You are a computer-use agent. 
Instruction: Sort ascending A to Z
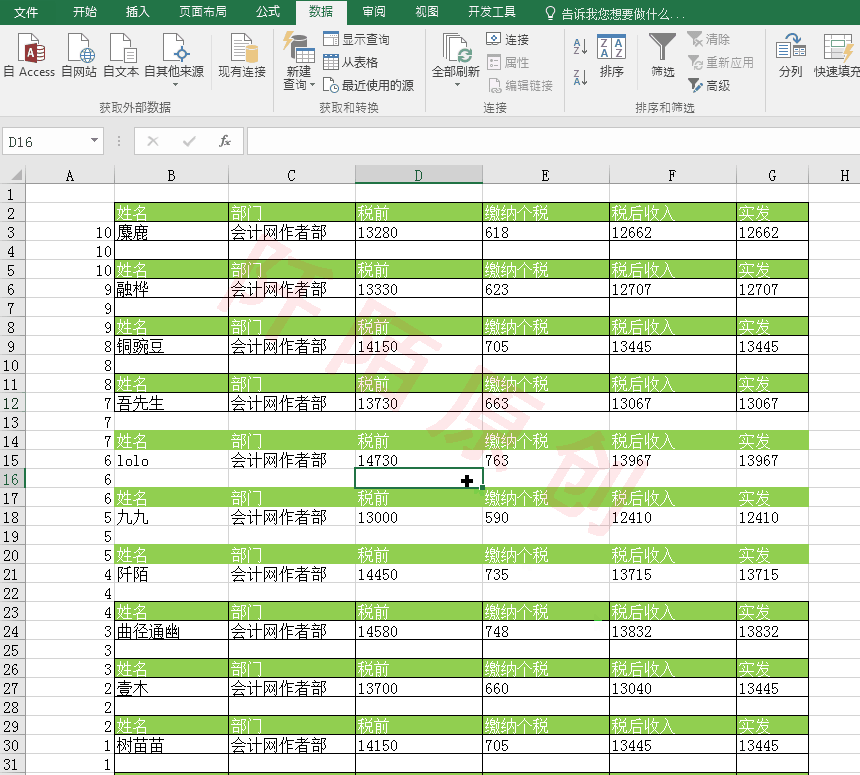[x=580, y=47]
